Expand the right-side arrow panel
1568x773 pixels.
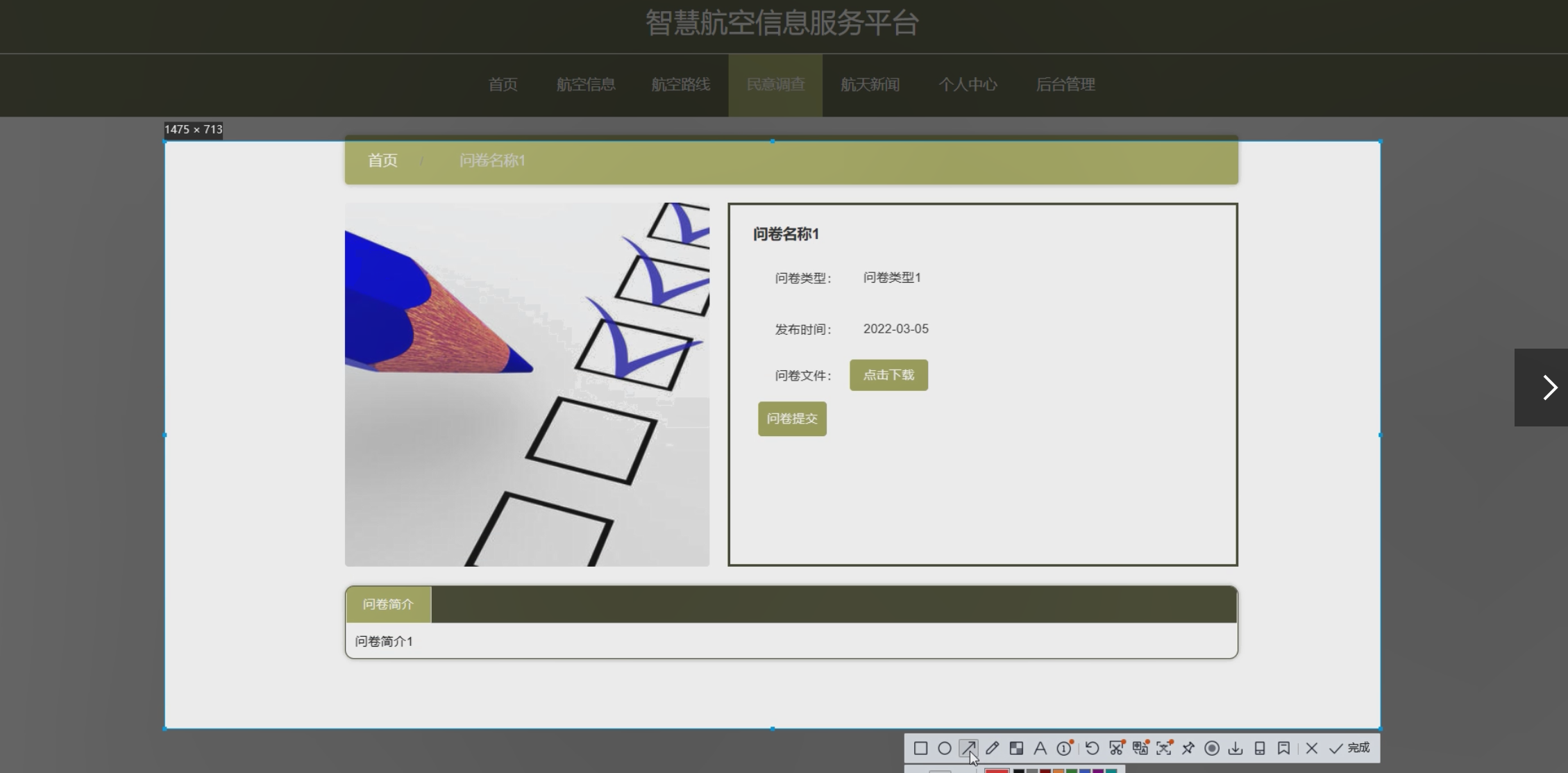tap(1549, 388)
